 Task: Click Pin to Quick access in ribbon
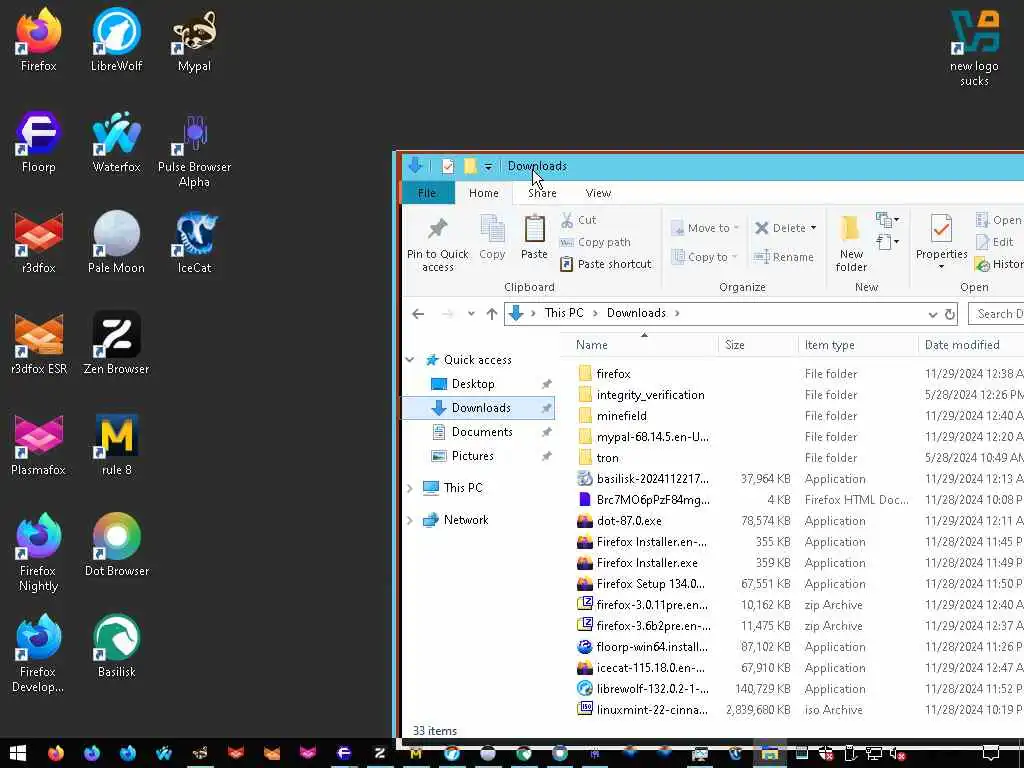(x=438, y=245)
